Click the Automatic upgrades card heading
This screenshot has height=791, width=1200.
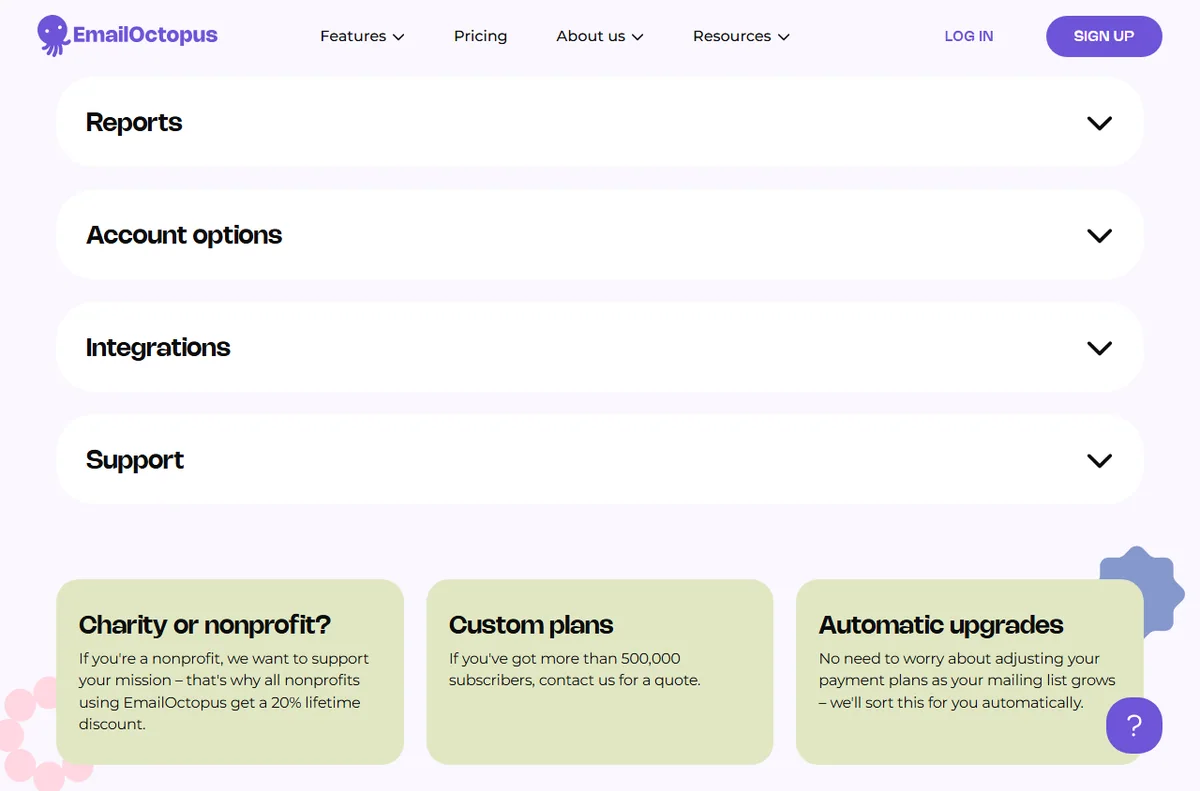click(941, 625)
